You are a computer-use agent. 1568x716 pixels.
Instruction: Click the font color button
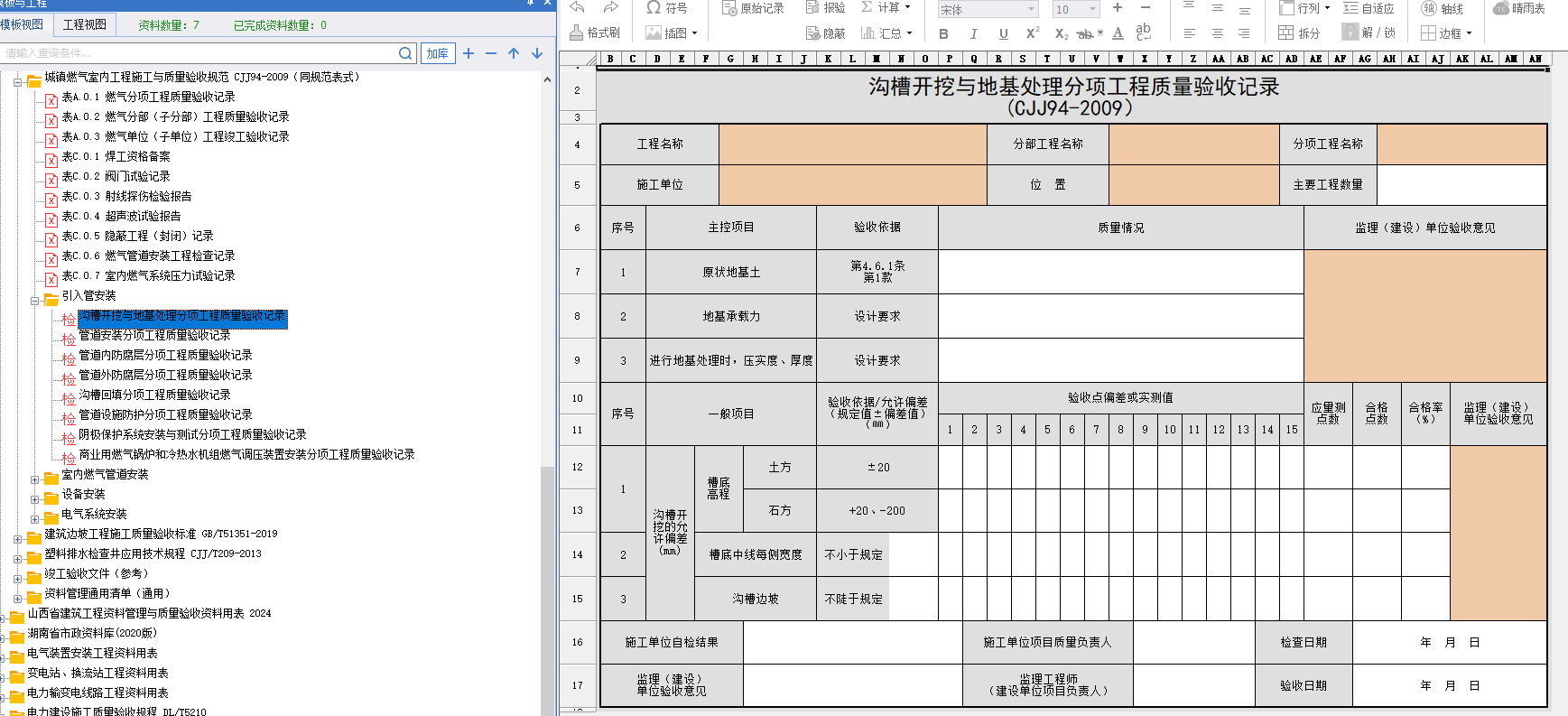1118,33
